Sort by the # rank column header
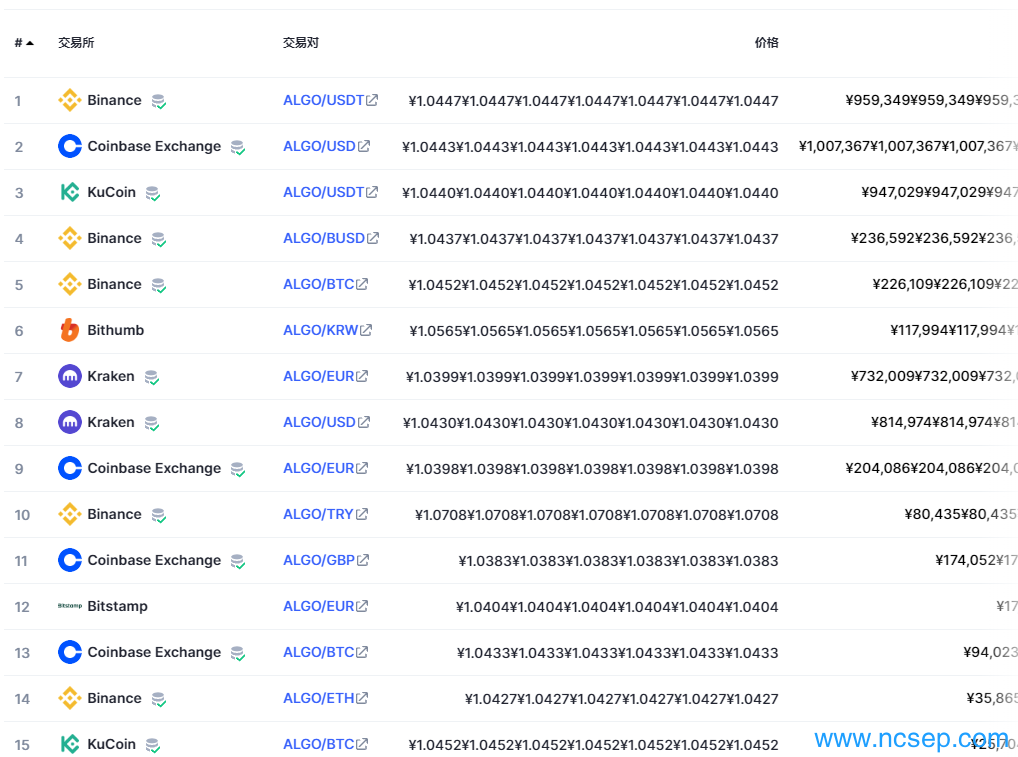Screen dimensions: 1018x757 [24, 43]
